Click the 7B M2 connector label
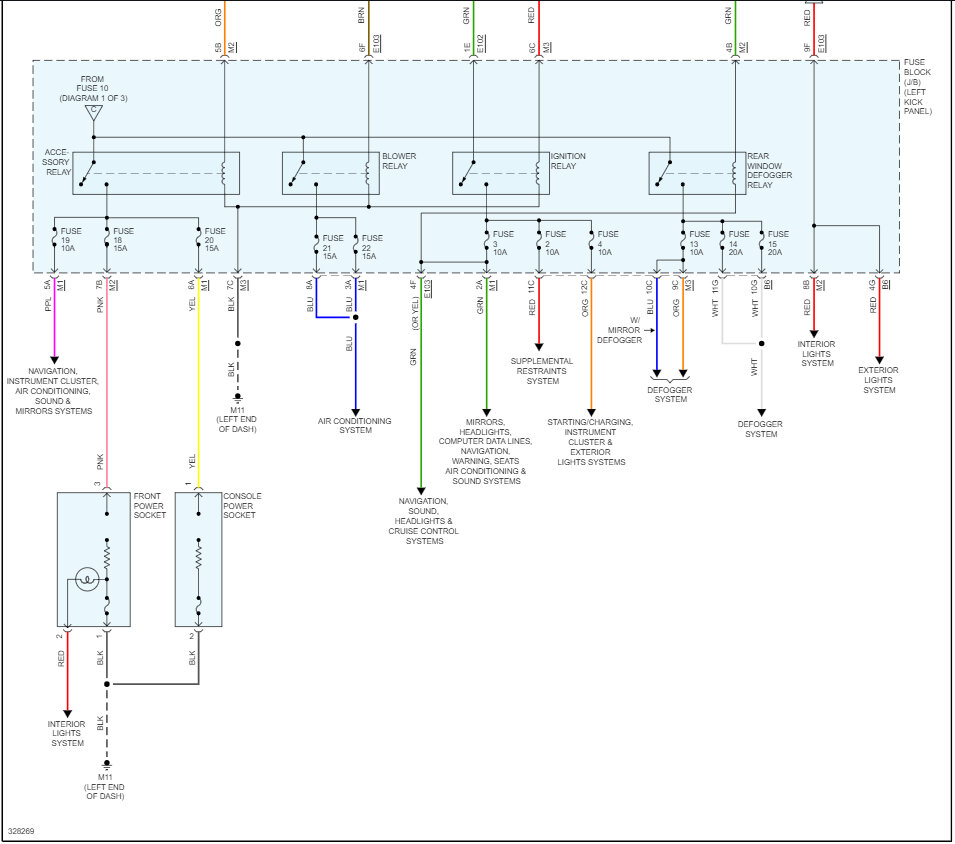 pos(106,285)
